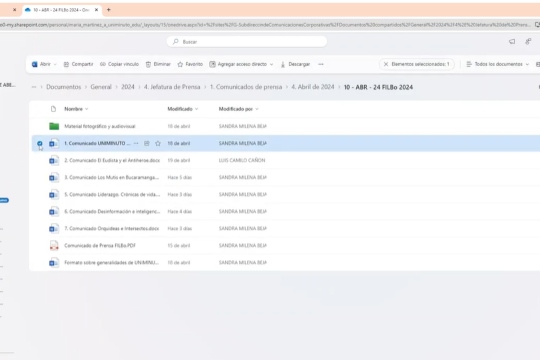
Task: Expand Agregar acceso directo dropdown
Action: coord(271,64)
